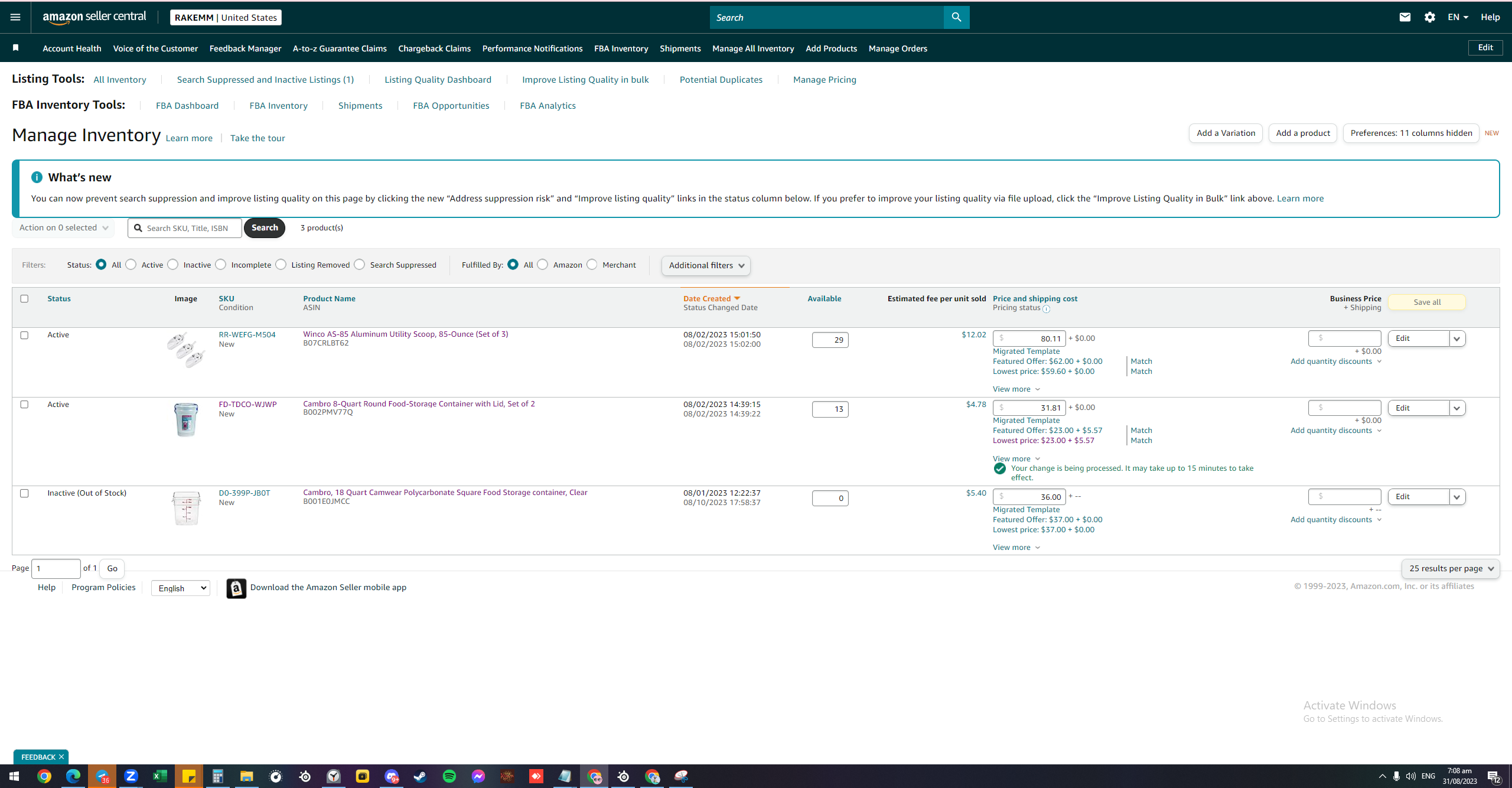Go to Manage Orders menu item

898,48
